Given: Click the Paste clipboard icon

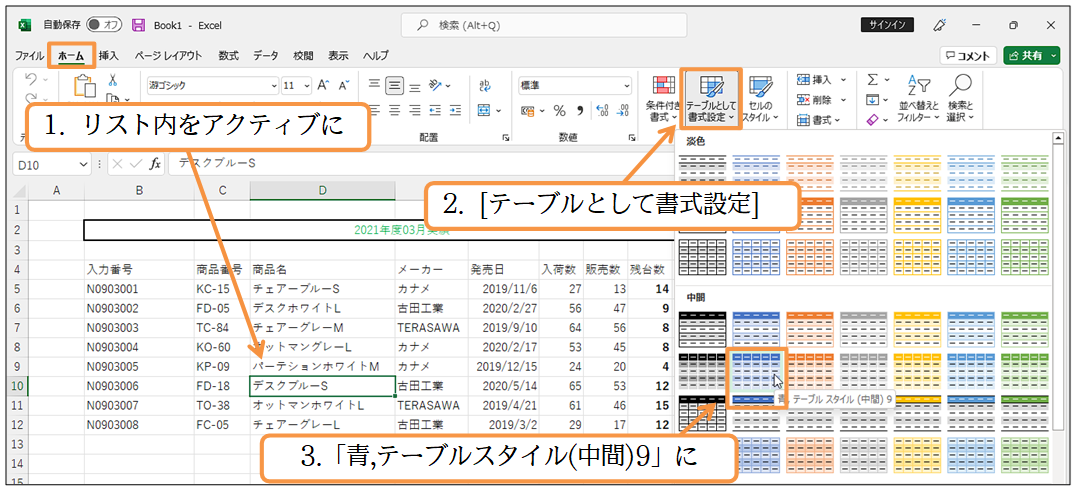Looking at the screenshot, I should [x=84, y=85].
